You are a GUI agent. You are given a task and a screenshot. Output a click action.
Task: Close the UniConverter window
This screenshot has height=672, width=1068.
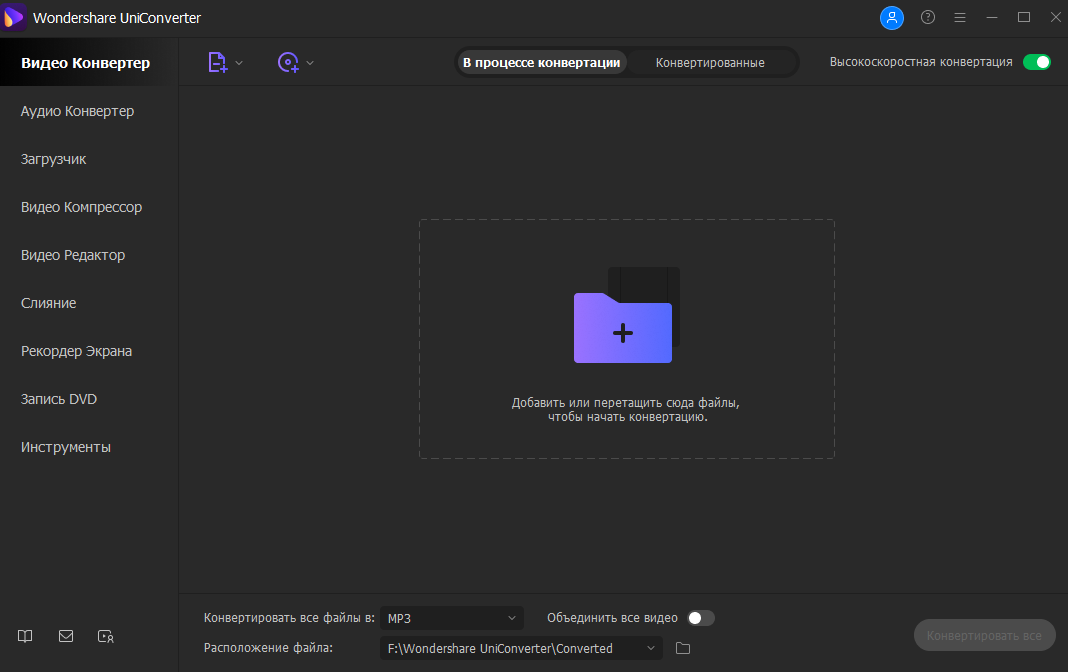1055,18
